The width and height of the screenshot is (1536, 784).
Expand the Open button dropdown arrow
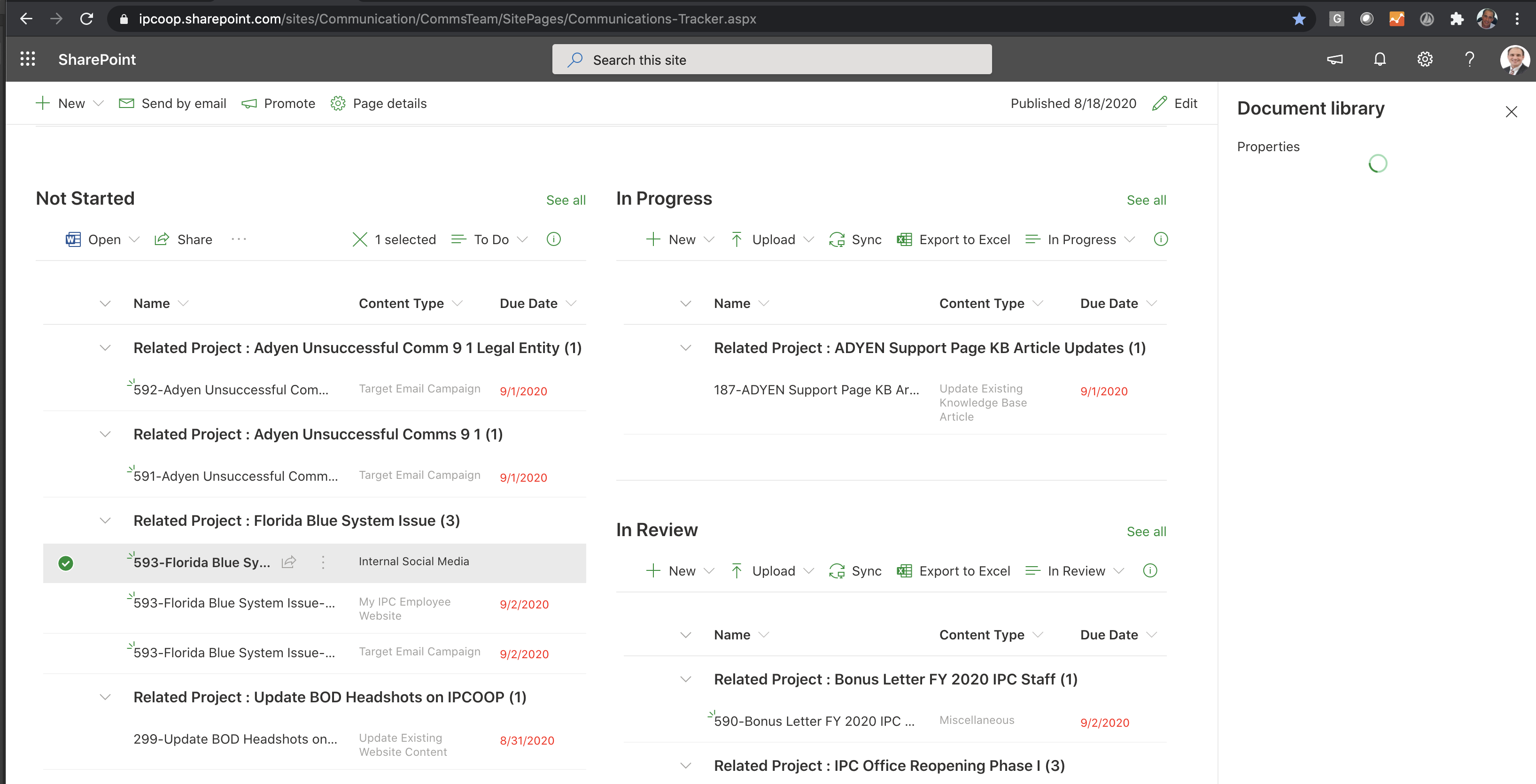tap(134, 239)
